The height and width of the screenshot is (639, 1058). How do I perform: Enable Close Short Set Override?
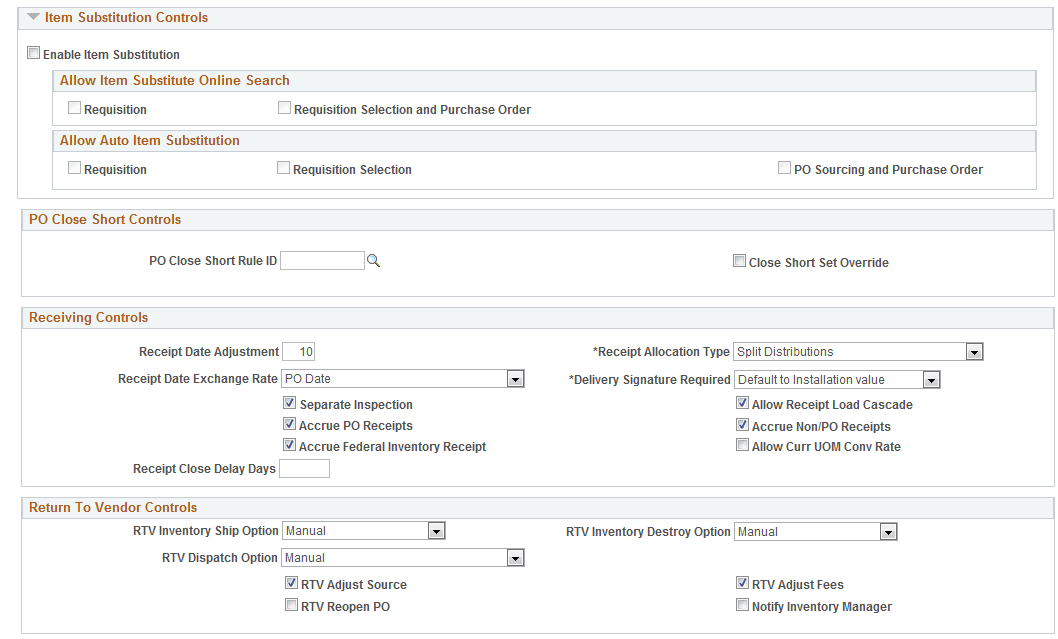(739, 260)
